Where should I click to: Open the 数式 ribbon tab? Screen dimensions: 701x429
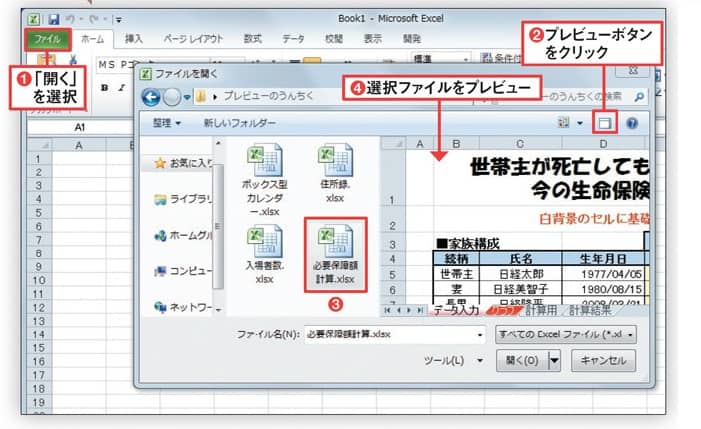click(x=252, y=40)
